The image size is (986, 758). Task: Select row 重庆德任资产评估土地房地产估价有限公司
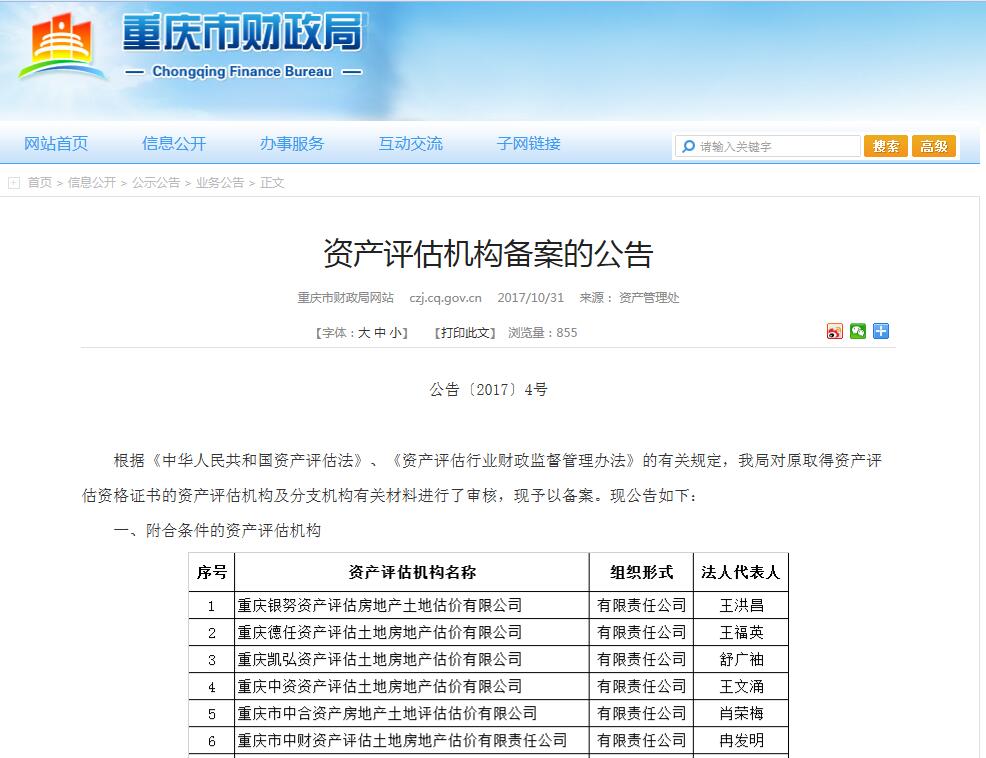tap(488, 633)
